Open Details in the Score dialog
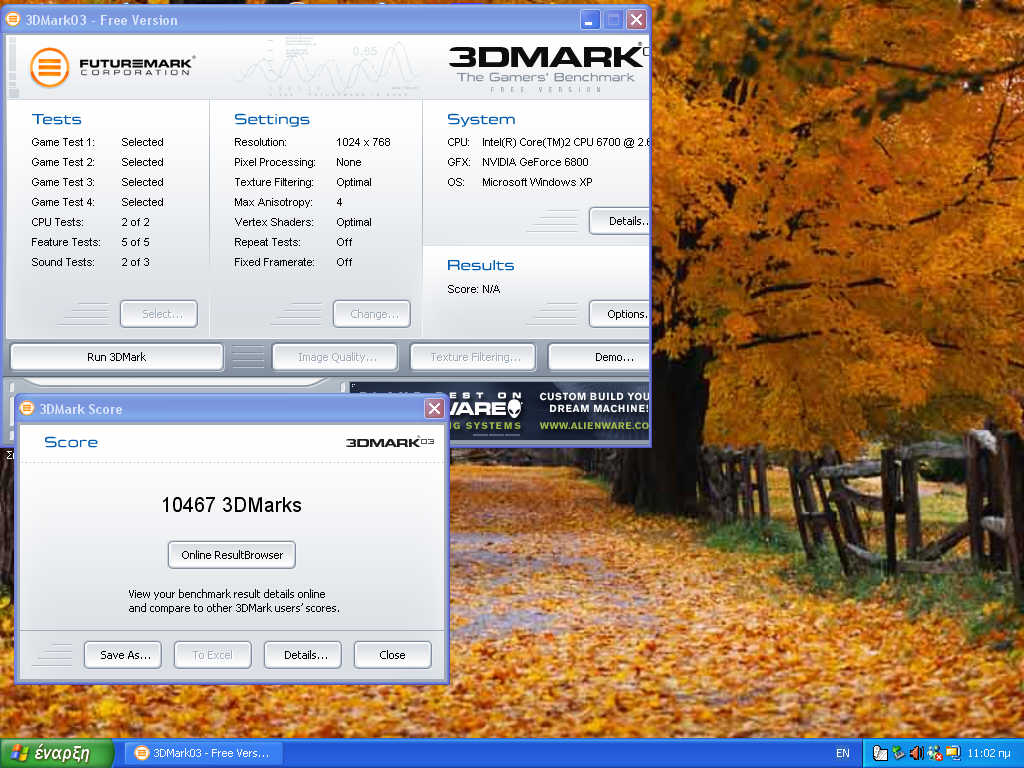The image size is (1024, 768). point(303,655)
